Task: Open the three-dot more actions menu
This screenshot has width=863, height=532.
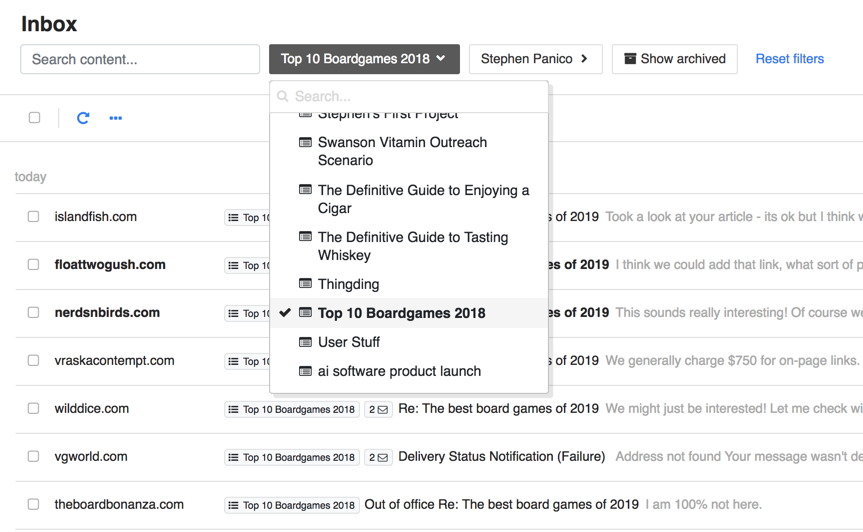Action: pyautogui.click(x=116, y=118)
